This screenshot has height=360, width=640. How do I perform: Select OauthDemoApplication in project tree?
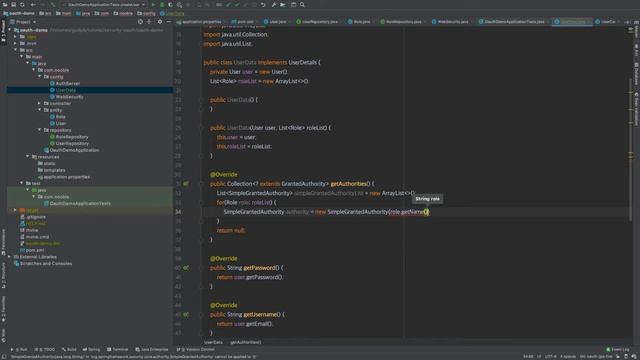tap(74, 150)
